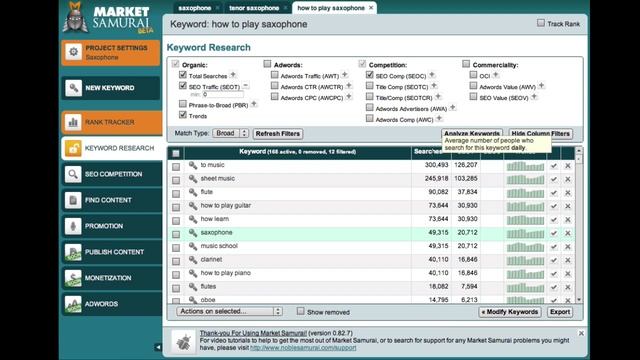Open Project Settings gear icon
Screen dimensions: 640x360
coord(73,52)
